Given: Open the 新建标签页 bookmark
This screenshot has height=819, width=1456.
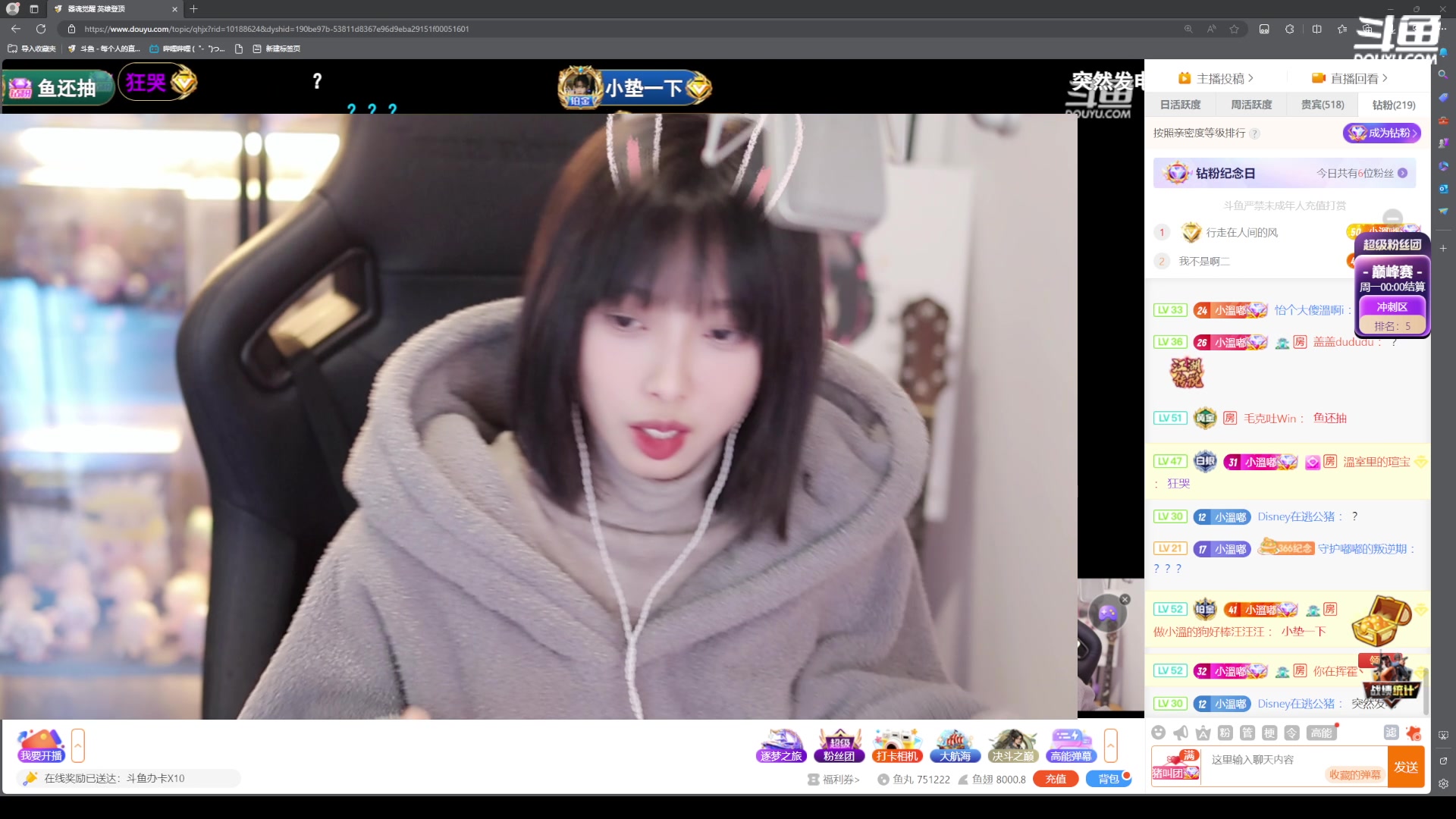Looking at the screenshot, I should (x=276, y=49).
